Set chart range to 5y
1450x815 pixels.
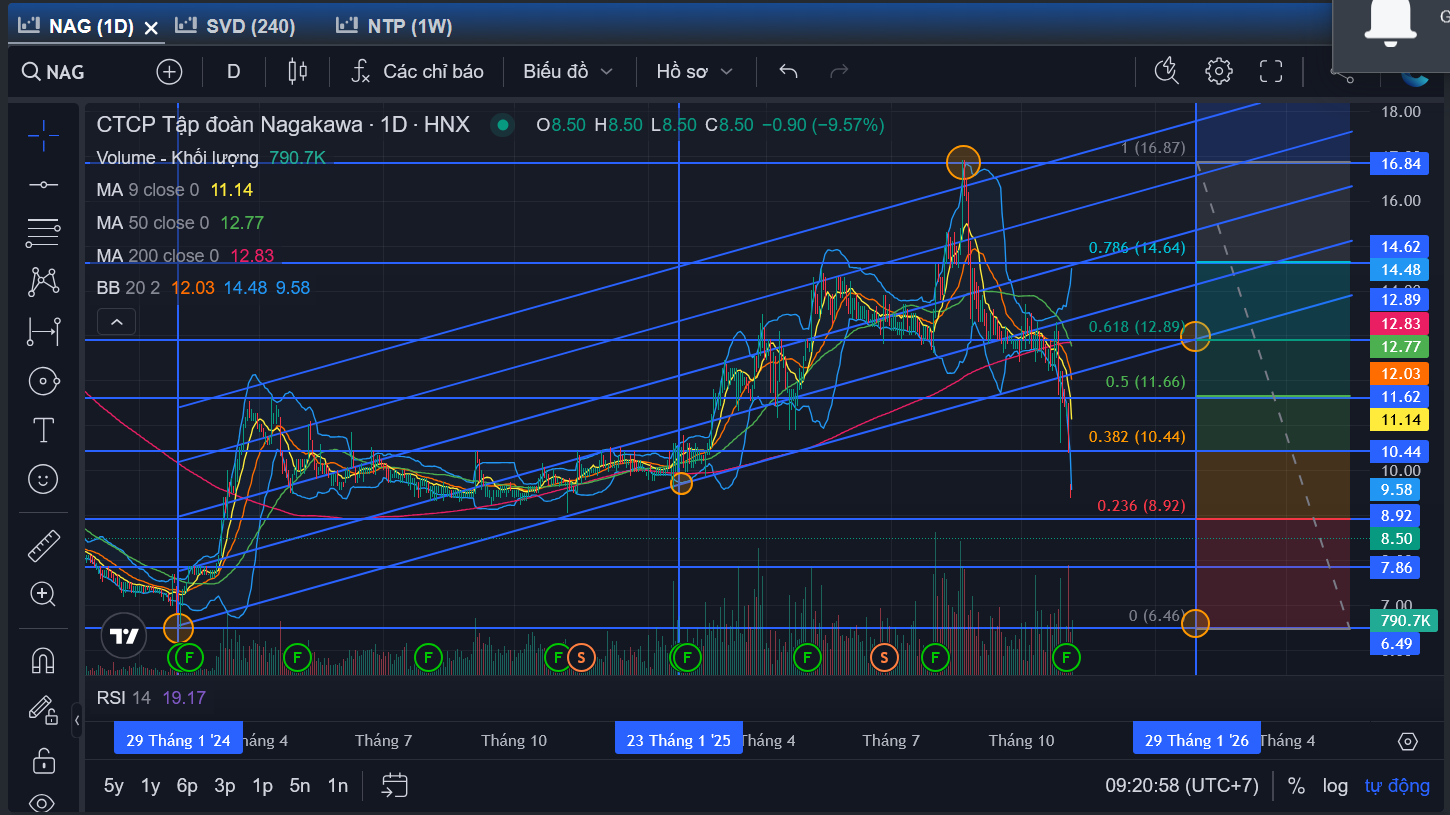[x=114, y=786]
